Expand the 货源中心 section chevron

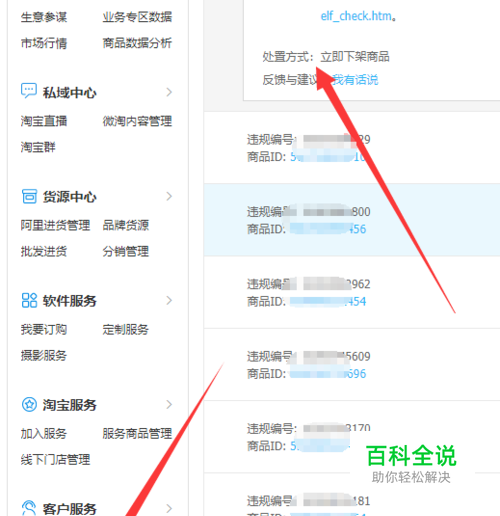(x=169, y=196)
